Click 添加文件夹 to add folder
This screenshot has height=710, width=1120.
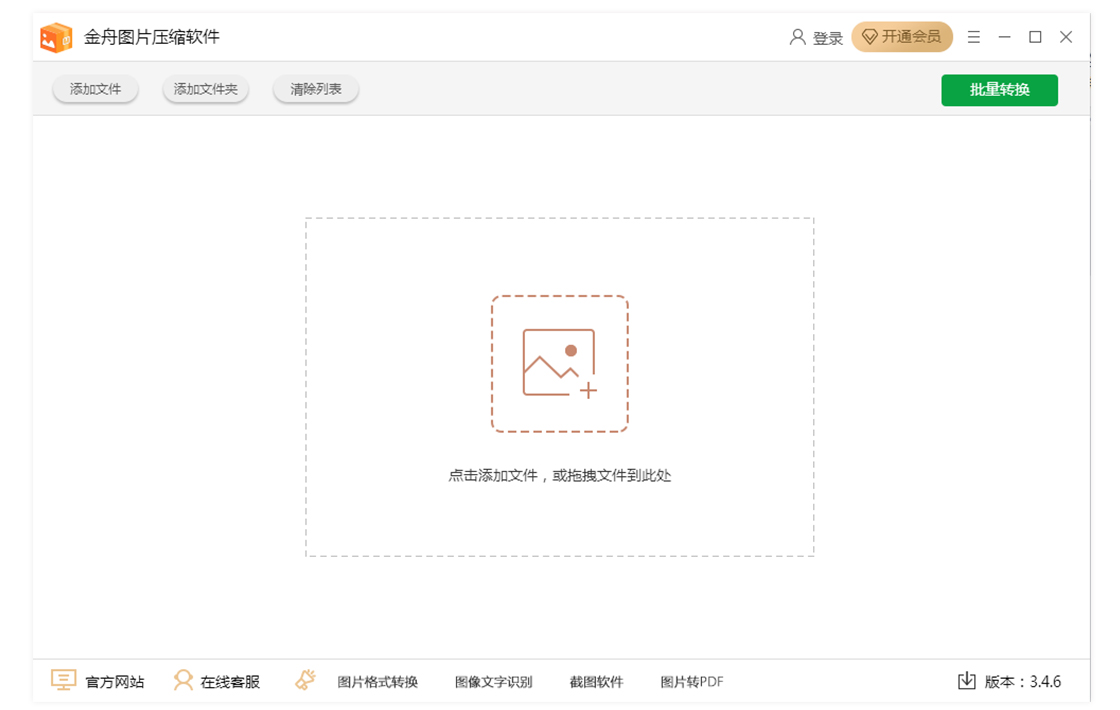(x=206, y=89)
